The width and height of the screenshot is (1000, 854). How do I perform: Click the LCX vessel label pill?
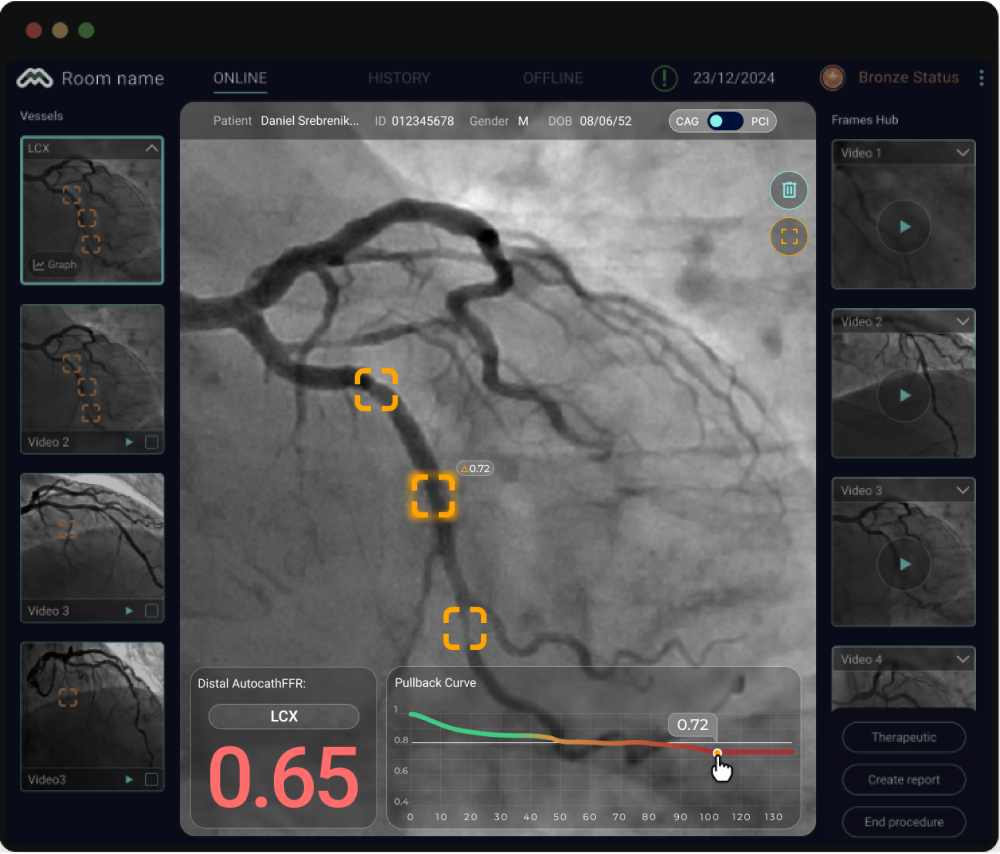point(284,717)
